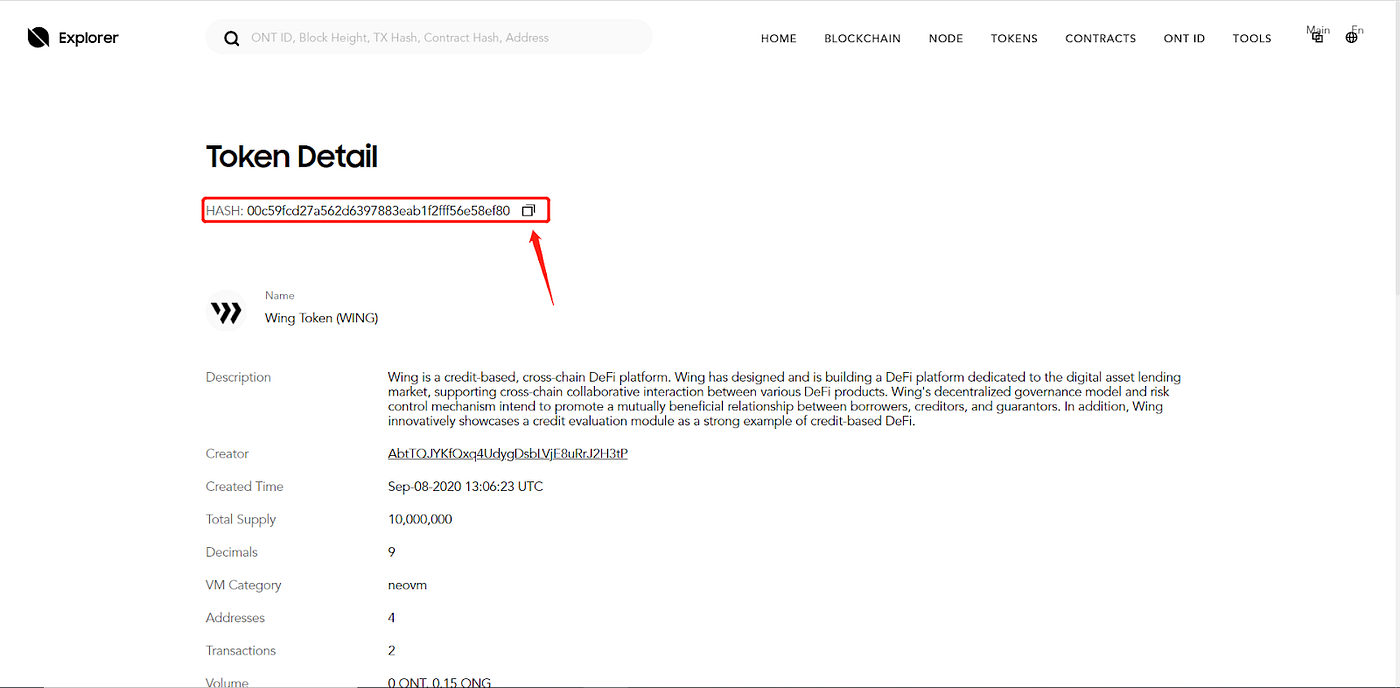Viewport: 1400px width, 688px height.
Task: Click the token description text
Action: (784, 398)
